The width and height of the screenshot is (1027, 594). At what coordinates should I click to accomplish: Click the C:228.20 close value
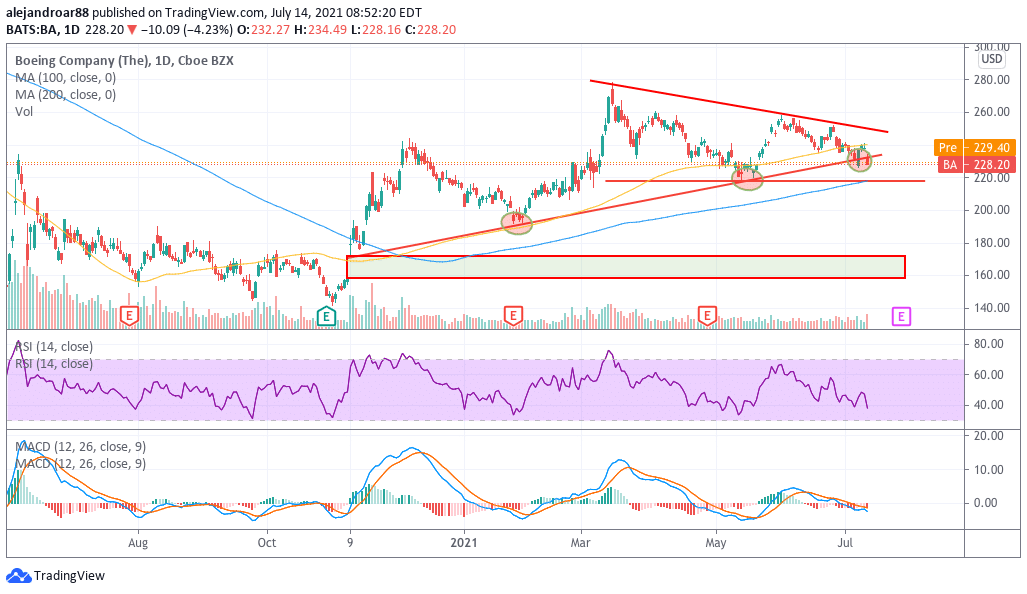(430, 30)
